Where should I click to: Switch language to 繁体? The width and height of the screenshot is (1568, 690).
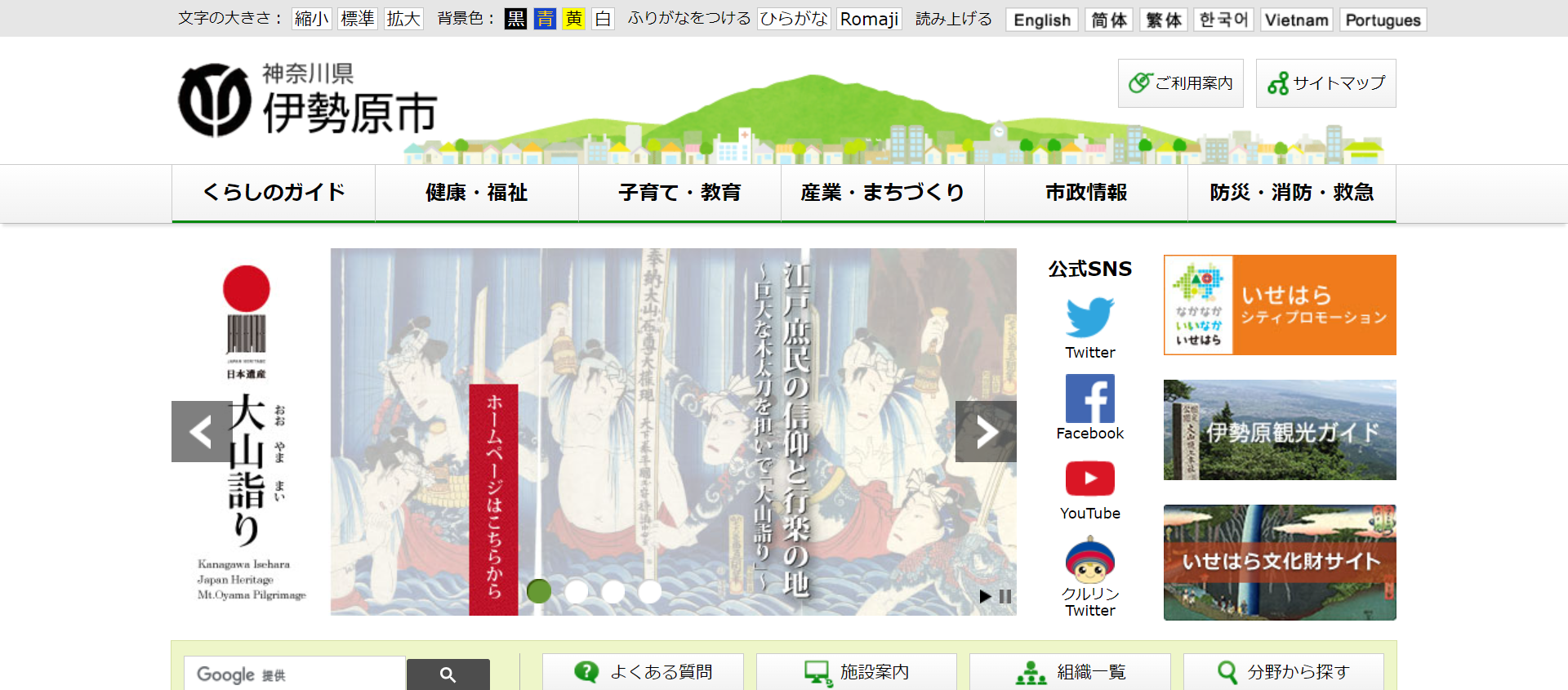tap(1164, 20)
